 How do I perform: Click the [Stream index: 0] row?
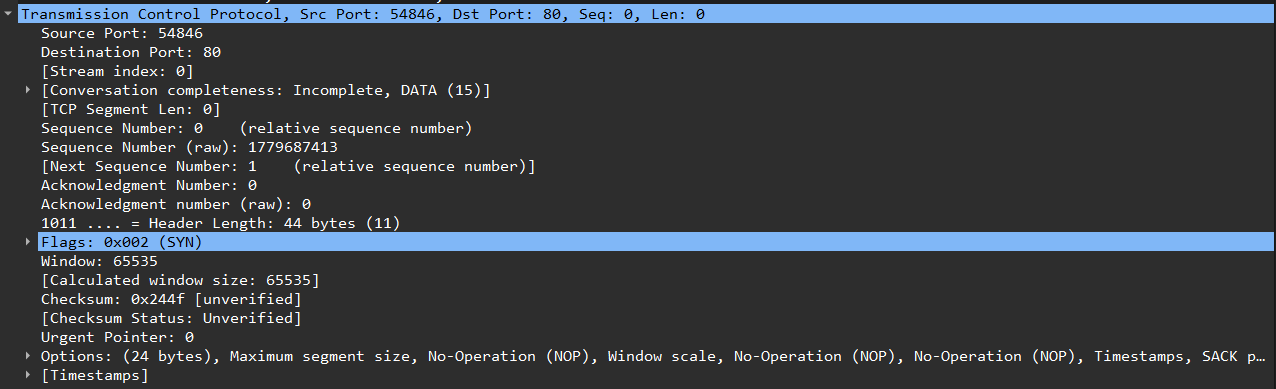tap(117, 71)
